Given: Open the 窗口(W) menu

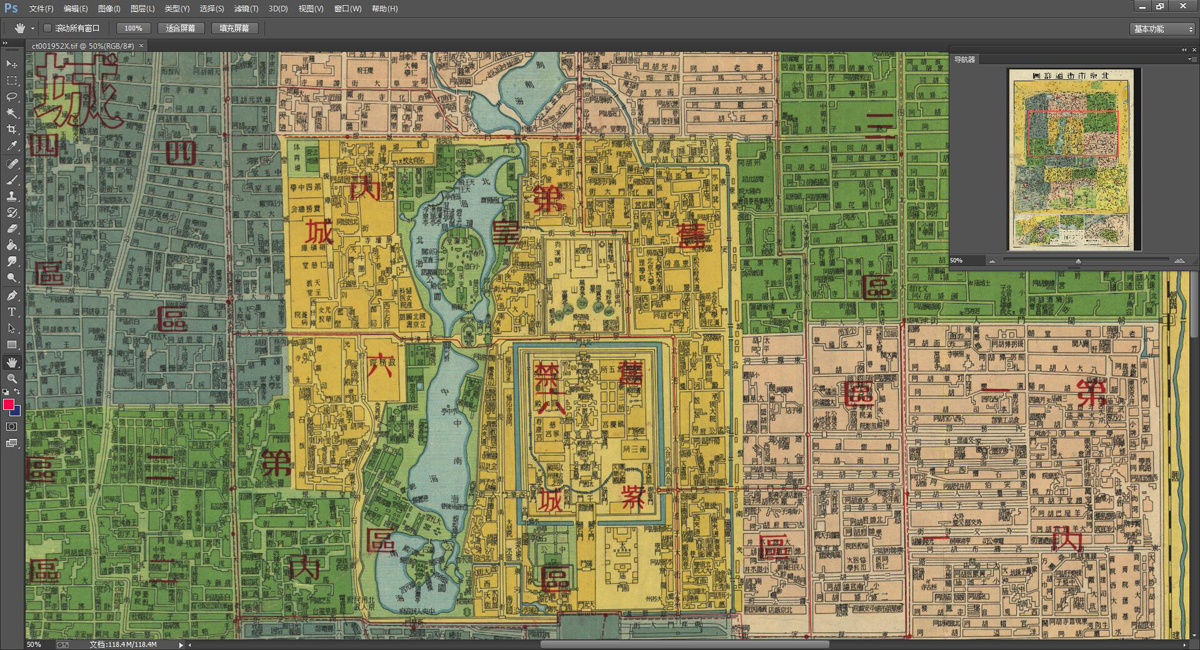Looking at the screenshot, I should coord(348,8).
